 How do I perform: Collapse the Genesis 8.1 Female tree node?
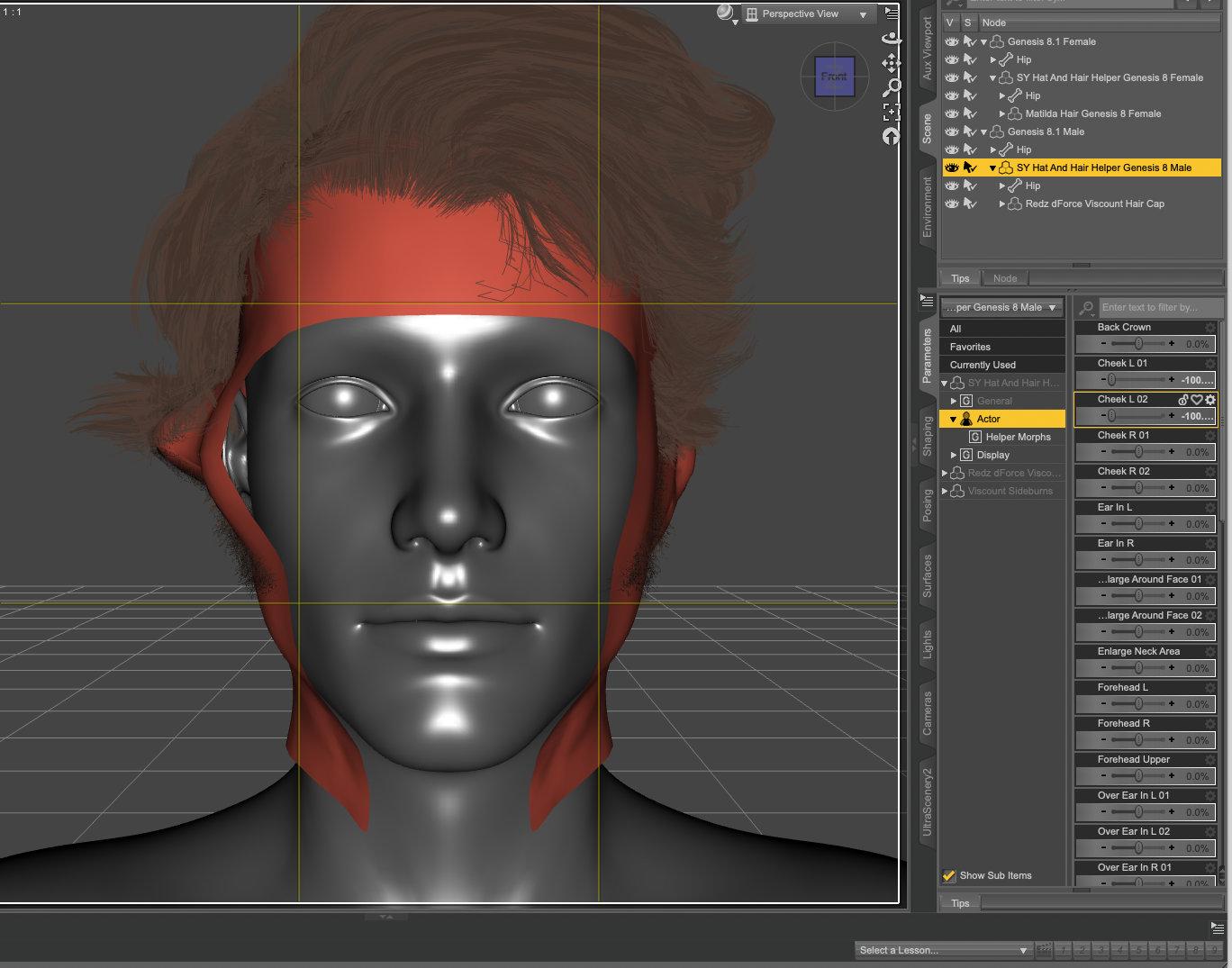[x=983, y=42]
